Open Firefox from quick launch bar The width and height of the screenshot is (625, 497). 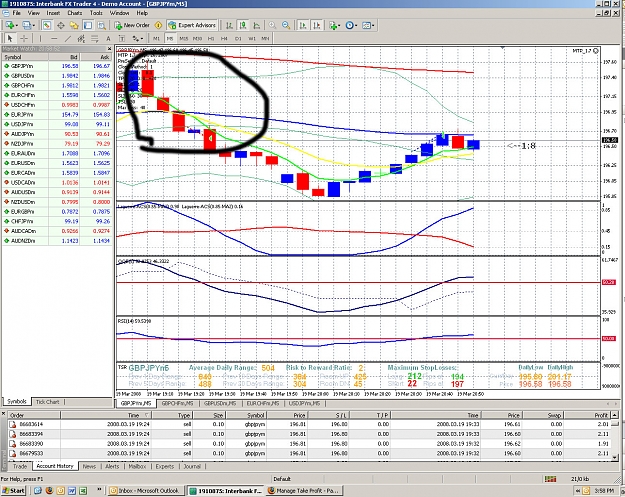(x=49, y=491)
